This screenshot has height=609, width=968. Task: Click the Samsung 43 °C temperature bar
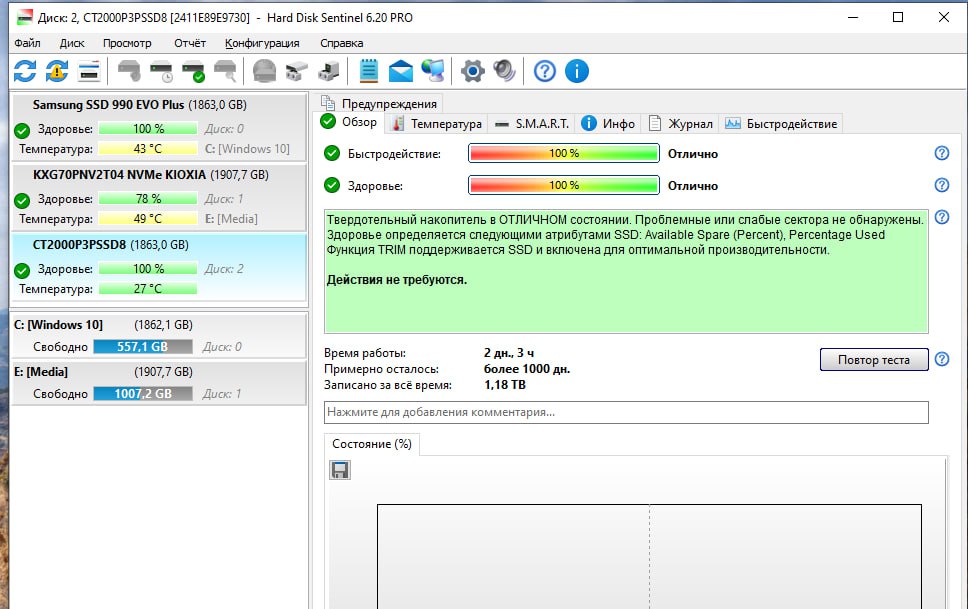[x=148, y=149]
